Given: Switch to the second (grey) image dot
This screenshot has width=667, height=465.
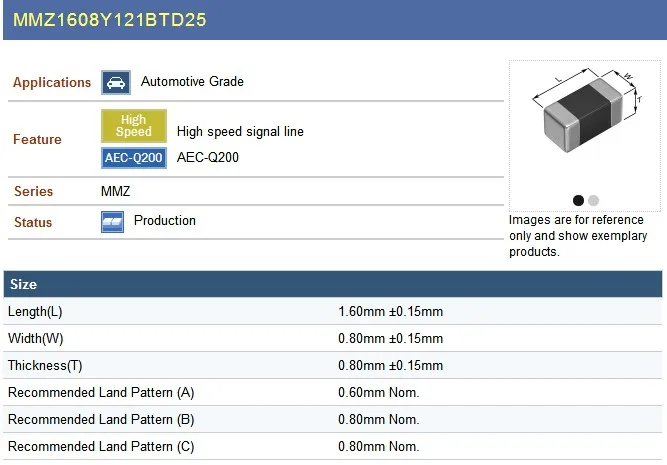Looking at the screenshot, I should (x=593, y=200).
